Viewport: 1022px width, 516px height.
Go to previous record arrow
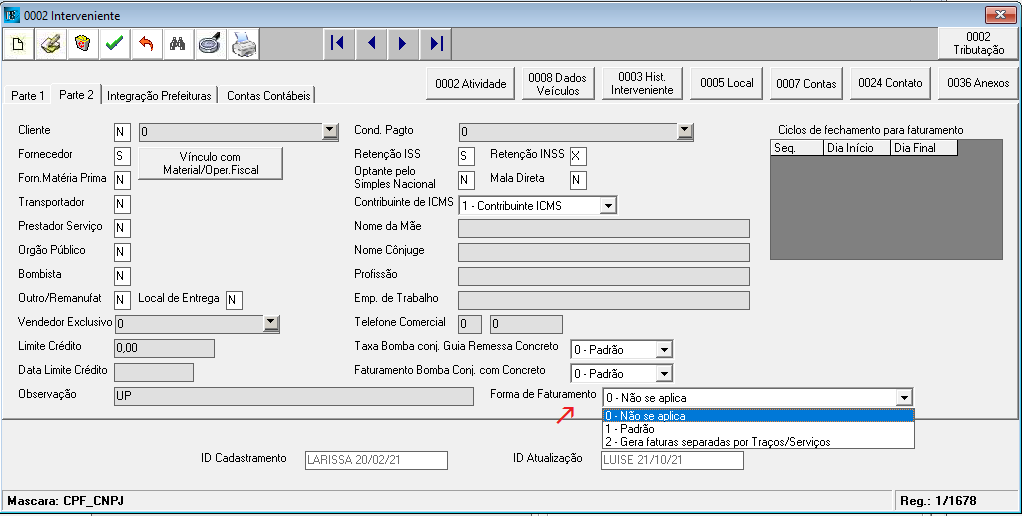[x=371, y=44]
